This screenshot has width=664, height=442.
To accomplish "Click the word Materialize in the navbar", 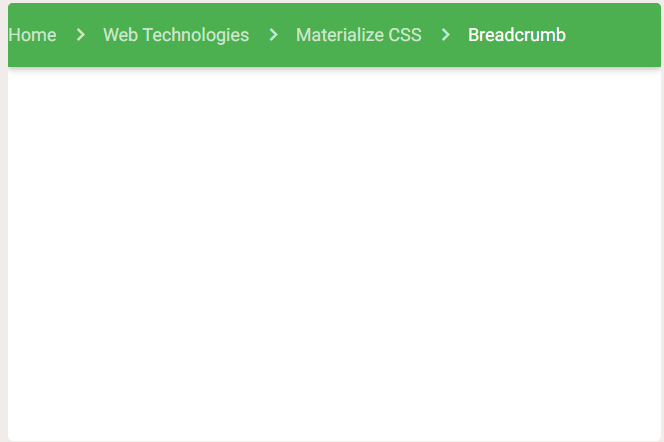I will [x=340, y=35].
